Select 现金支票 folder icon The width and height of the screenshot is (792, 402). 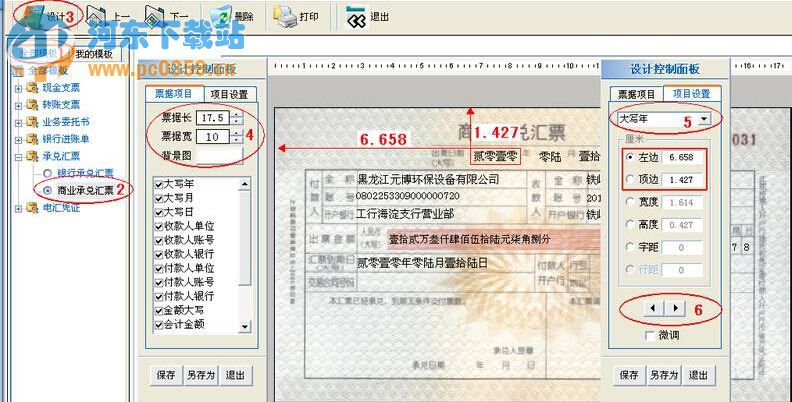[x=32, y=88]
